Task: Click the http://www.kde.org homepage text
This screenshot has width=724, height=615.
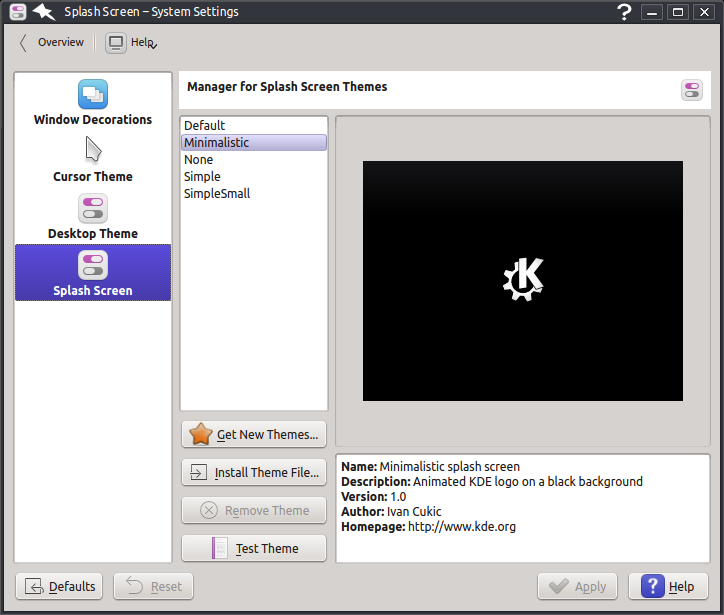Action: pyautogui.click(x=462, y=526)
